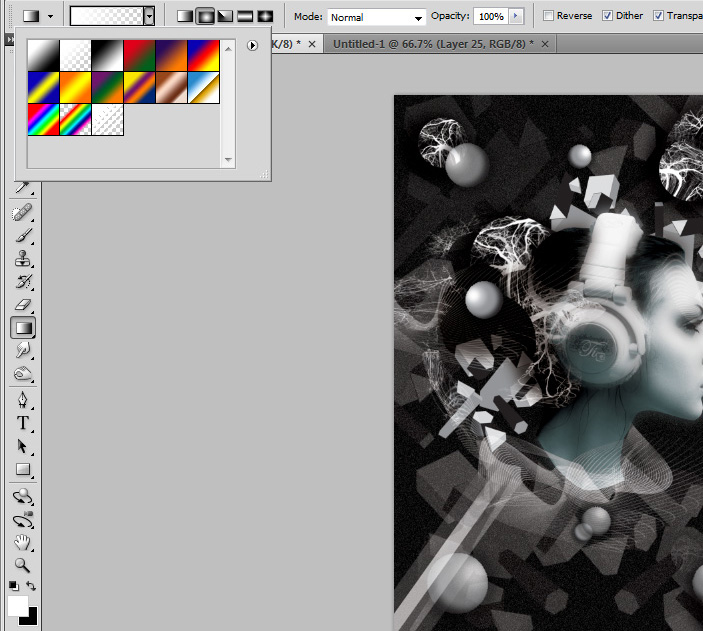
Task: Enable the Reverse checkbox
Action: pyautogui.click(x=548, y=16)
